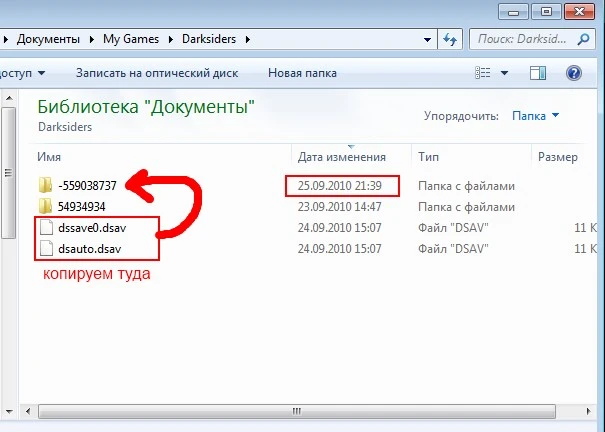Image resolution: width=605 pixels, height=432 pixels.
Task: Click the Упорядочить: label
Action: pyautogui.click(x=461, y=116)
